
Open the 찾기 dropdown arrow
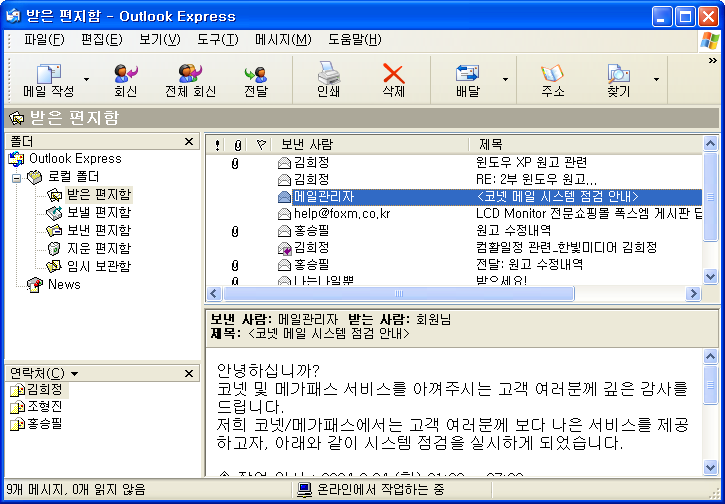tap(656, 80)
